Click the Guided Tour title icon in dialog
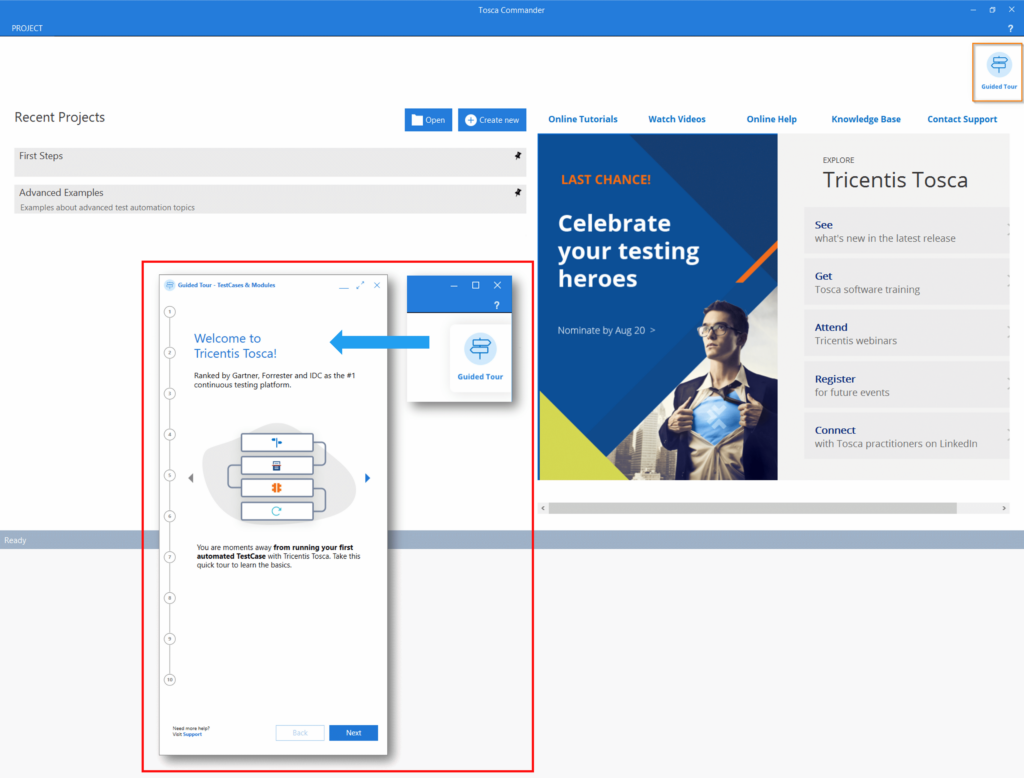This screenshot has width=1024, height=778. tap(170, 285)
